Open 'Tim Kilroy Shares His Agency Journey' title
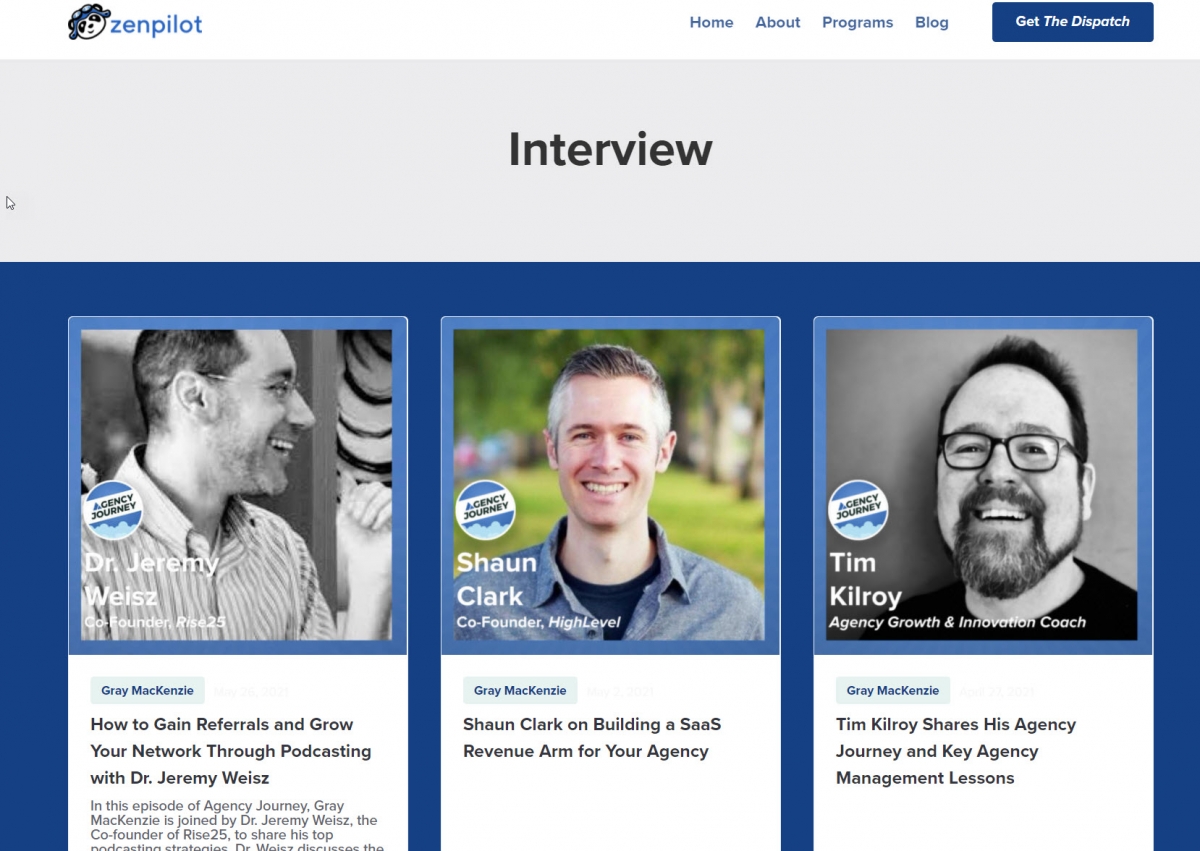 click(x=955, y=751)
